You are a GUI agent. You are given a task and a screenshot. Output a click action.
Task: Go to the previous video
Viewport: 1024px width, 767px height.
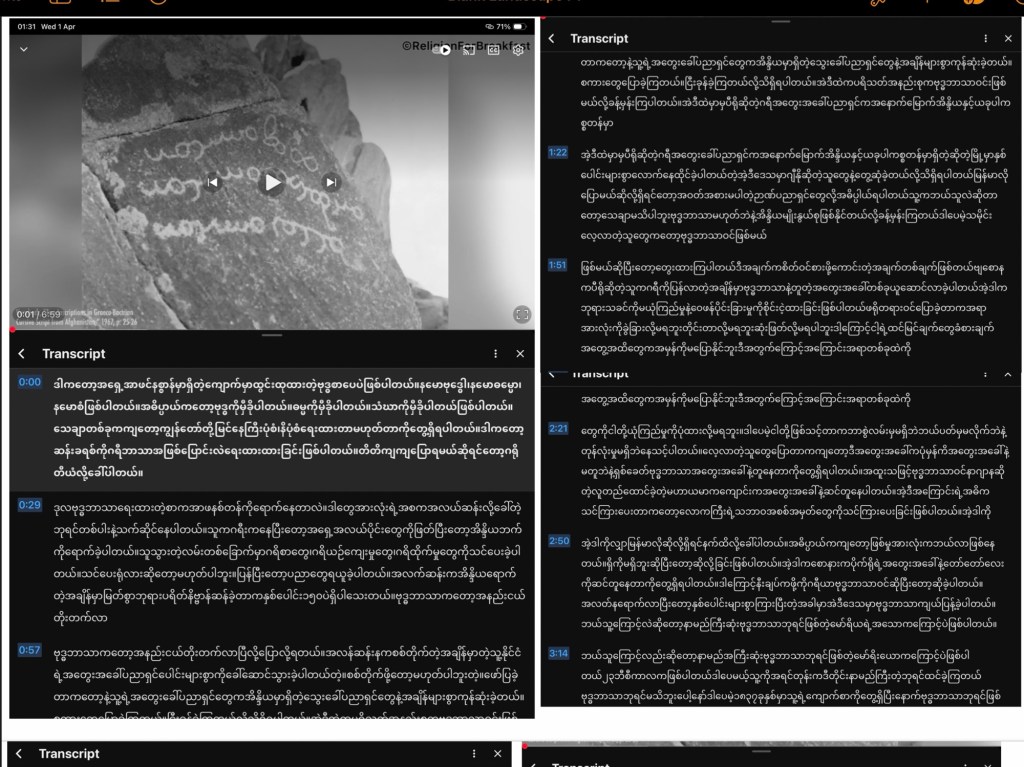point(213,182)
